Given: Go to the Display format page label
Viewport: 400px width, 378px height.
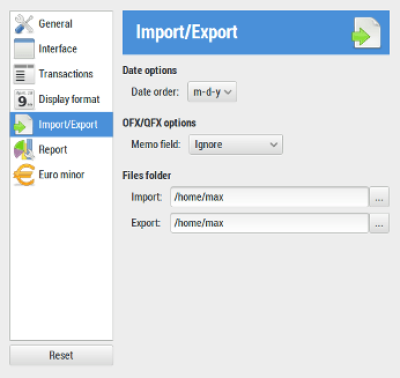Looking at the screenshot, I should [x=69, y=99].
